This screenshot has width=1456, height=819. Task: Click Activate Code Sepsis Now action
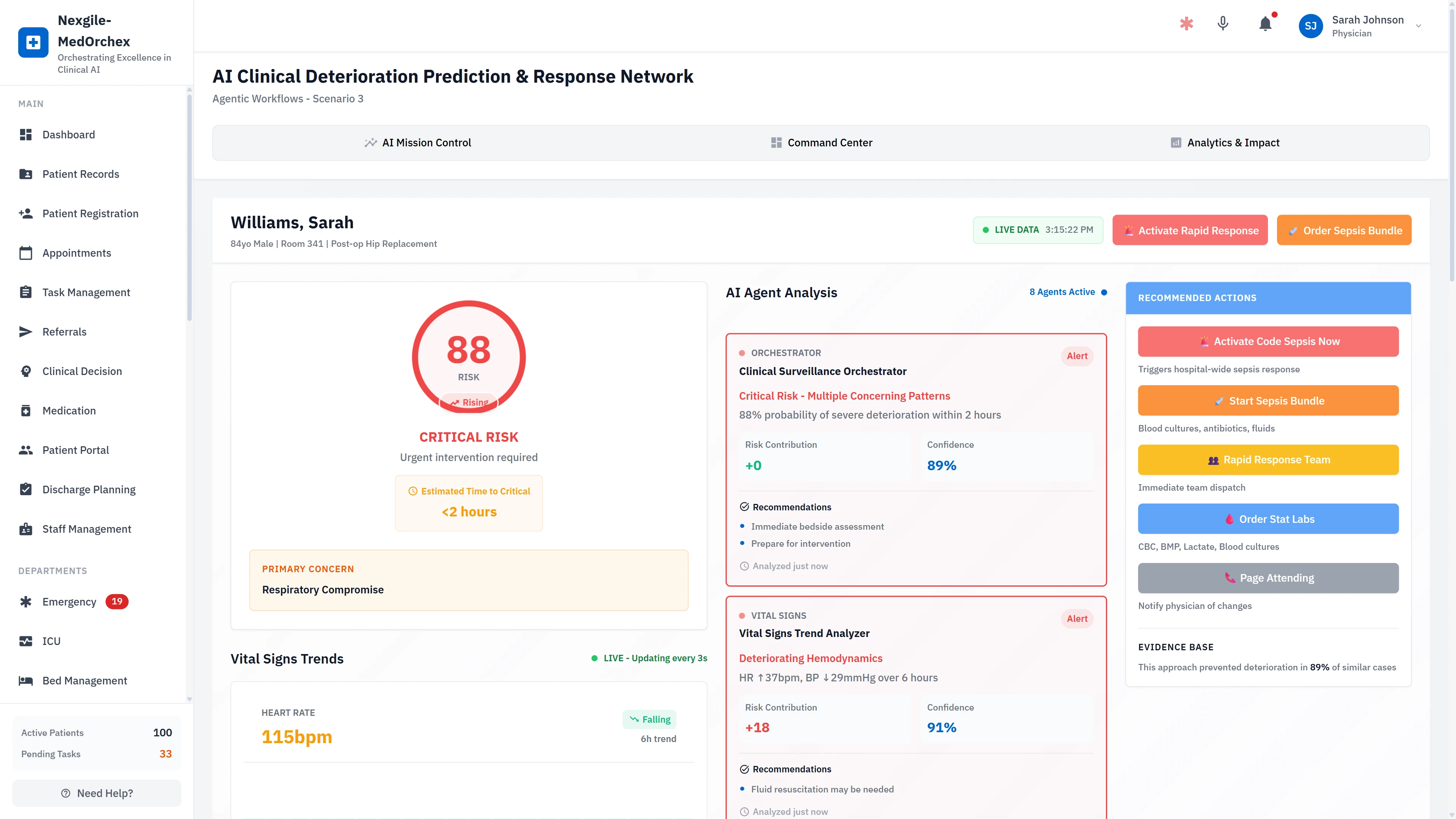pyautogui.click(x=1268, y=341)
